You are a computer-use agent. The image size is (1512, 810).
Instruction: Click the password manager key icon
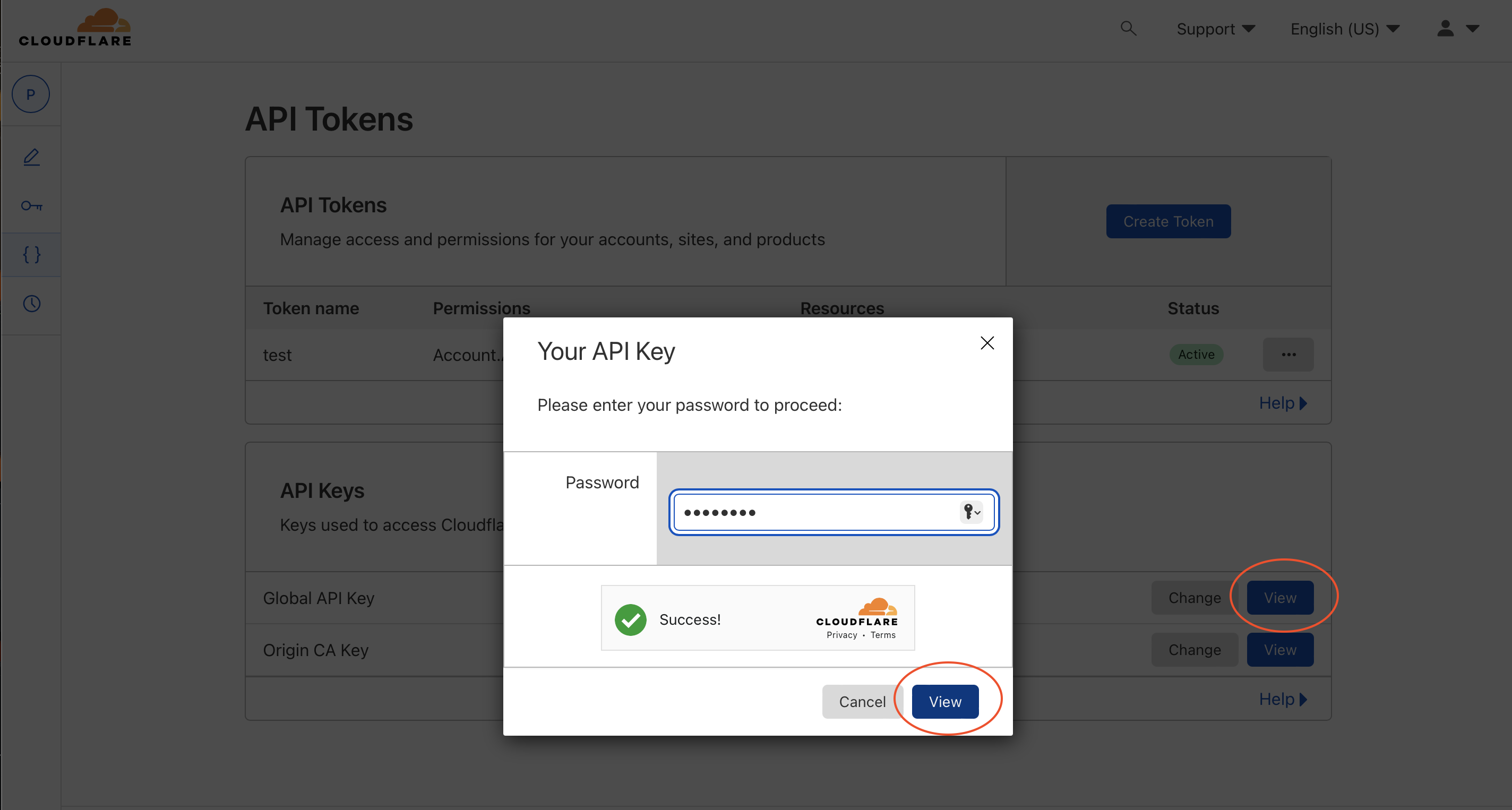click(x=971, y=512)
